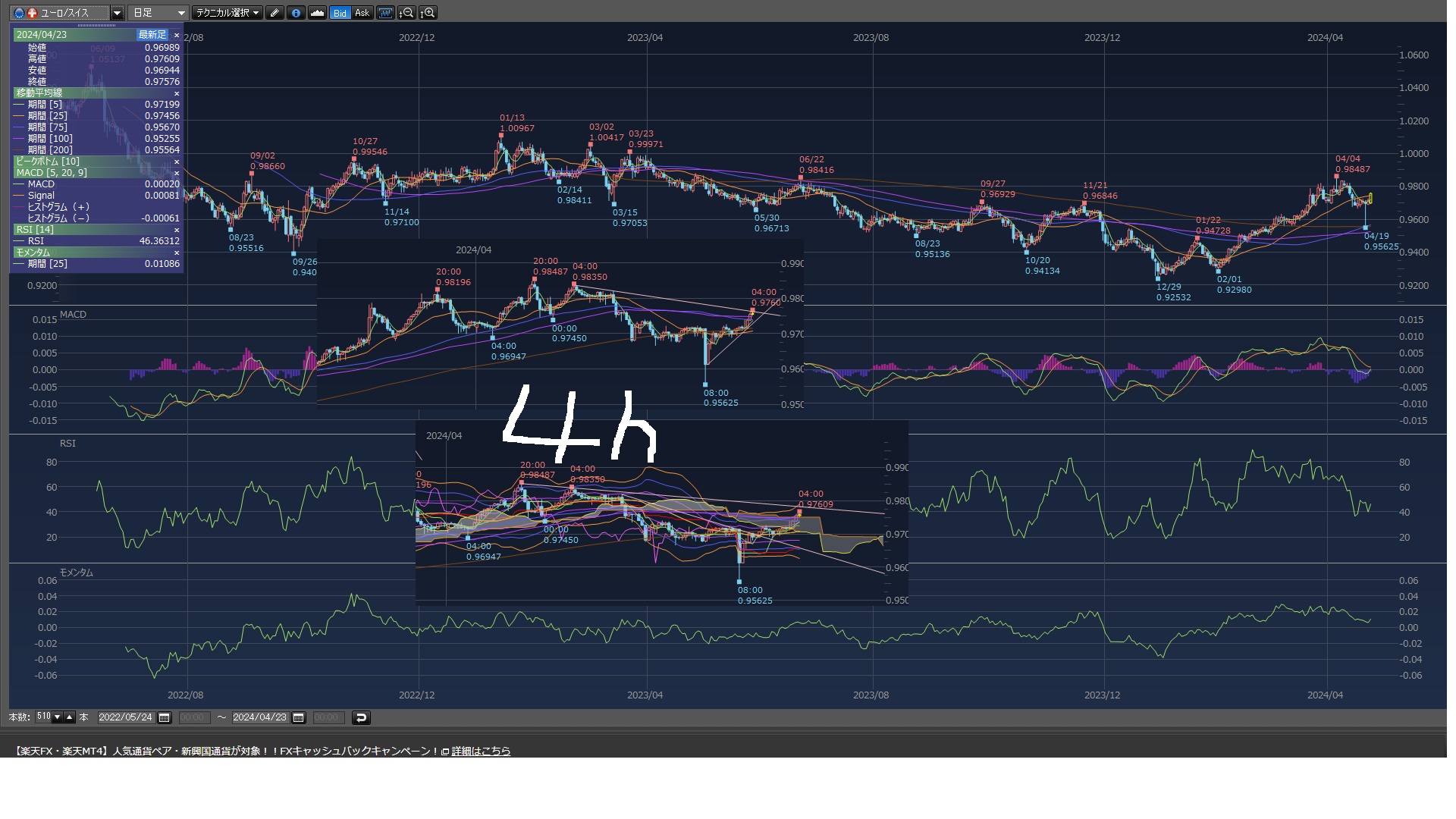Click the mountain chart-type icon
1456x819 pixels.
coord(317,13)
